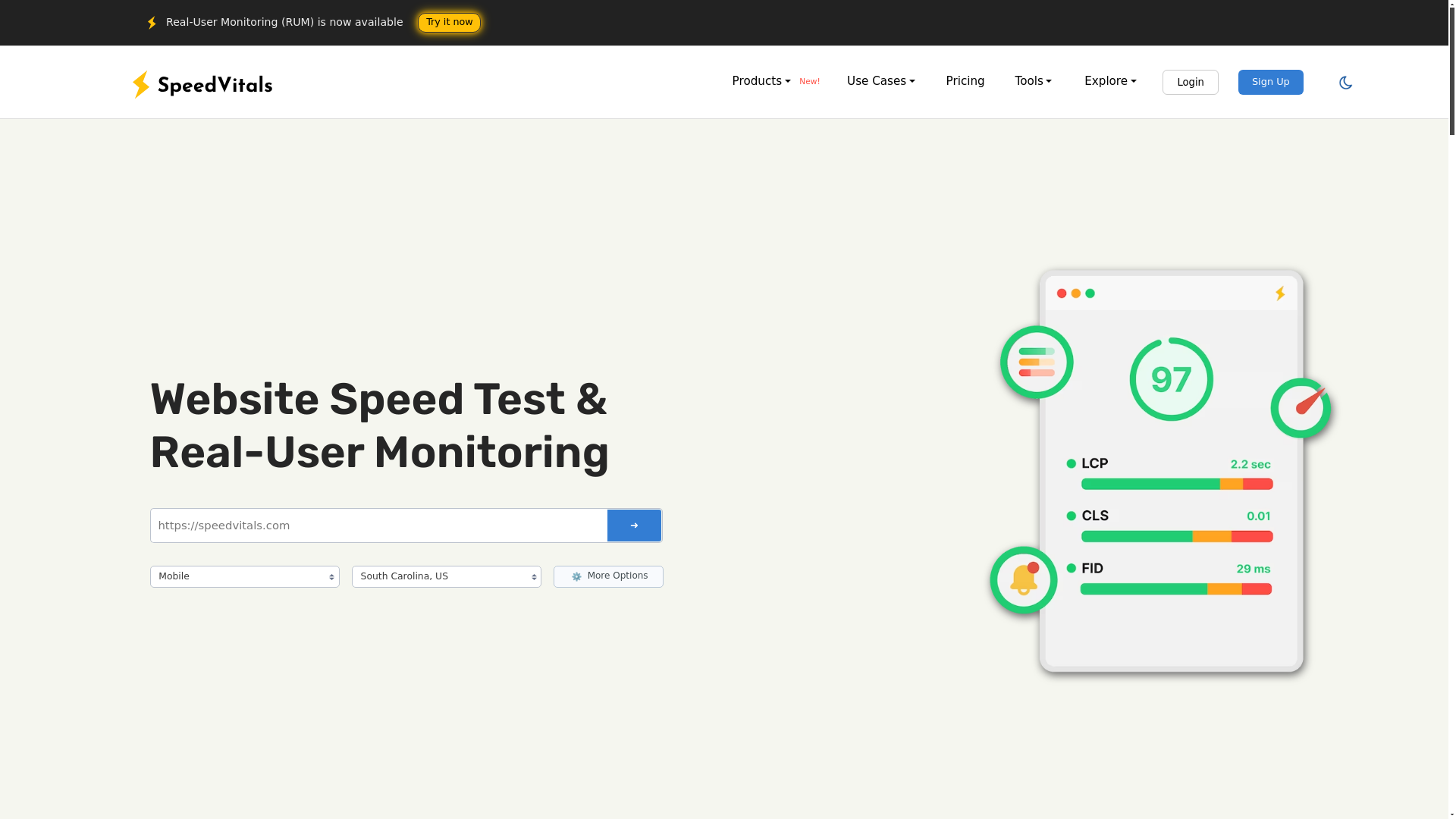The height and width of the screenshot is (819, 1456).
Task: Click the Sign Up button
Action: [x=1270, y=82]
